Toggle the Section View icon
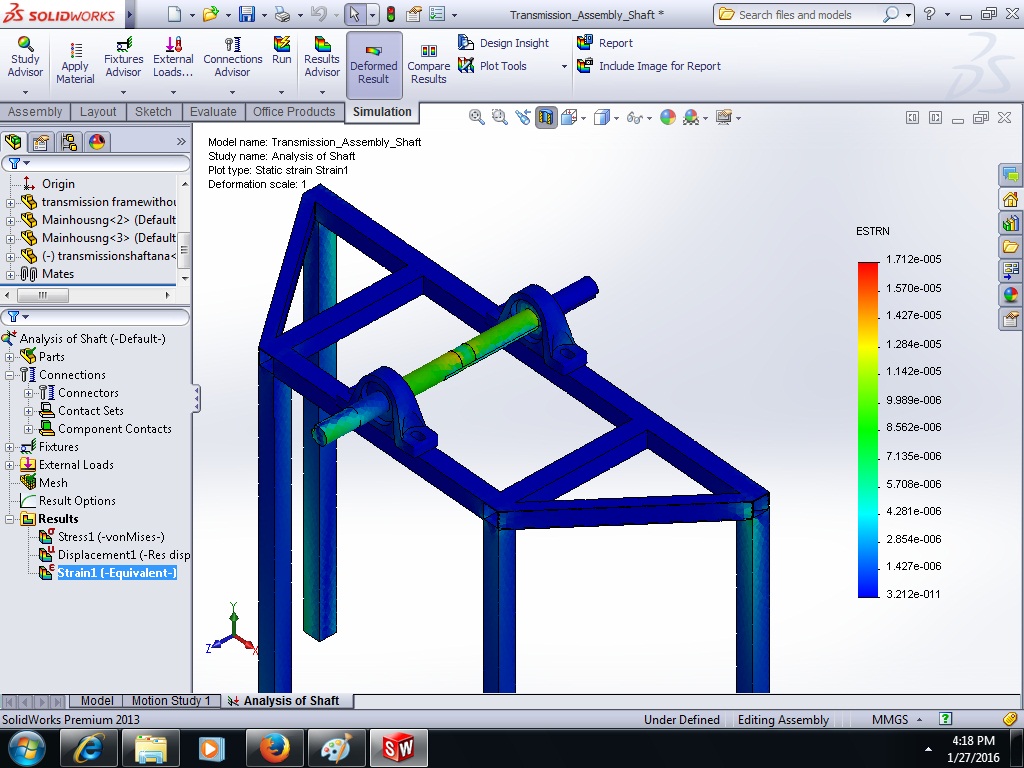 pyautogui.click(x=546, y=118)
